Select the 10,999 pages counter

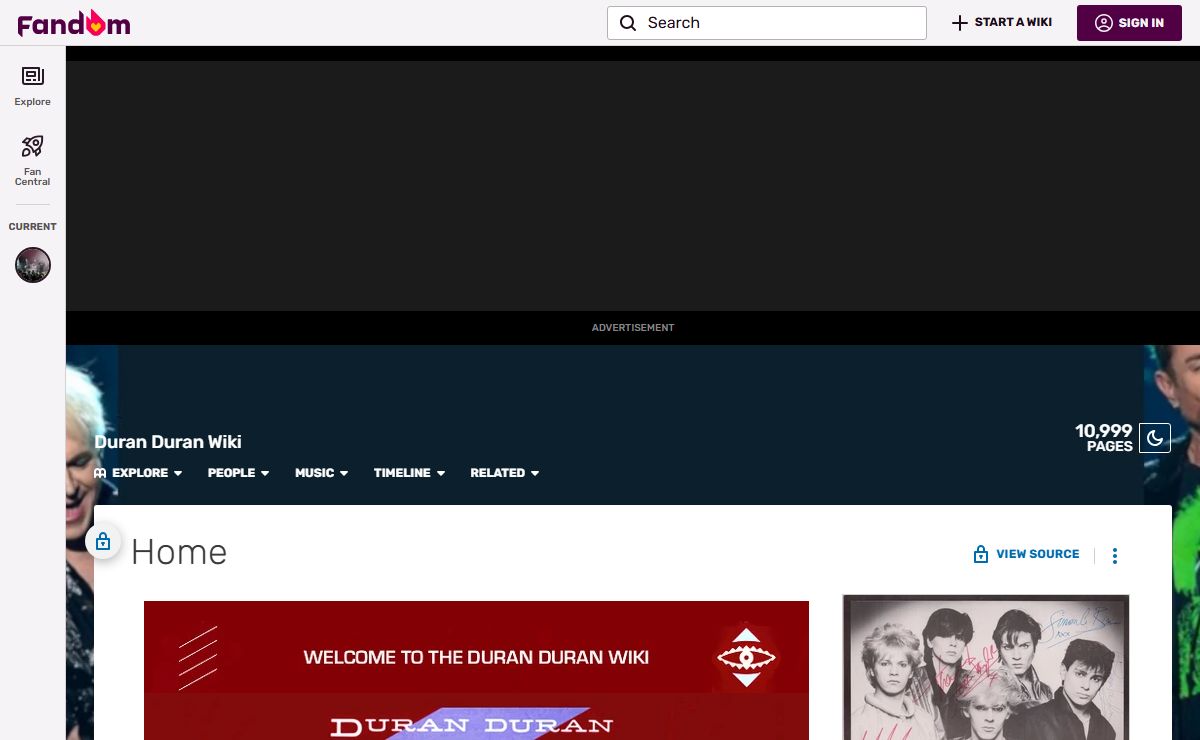click(x=1104, y=438)
